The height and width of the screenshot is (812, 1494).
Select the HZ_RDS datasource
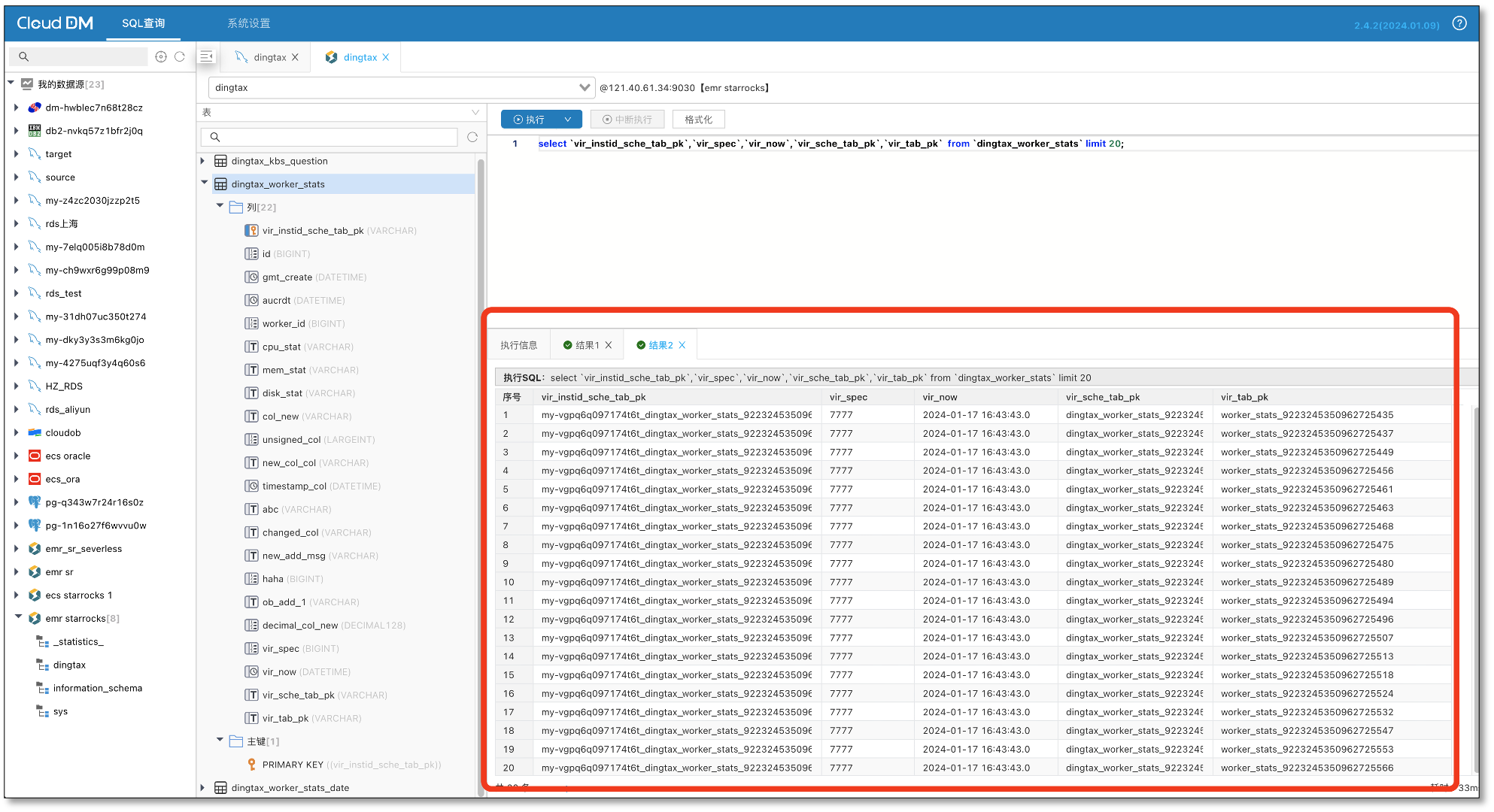(x=64, y=386)
